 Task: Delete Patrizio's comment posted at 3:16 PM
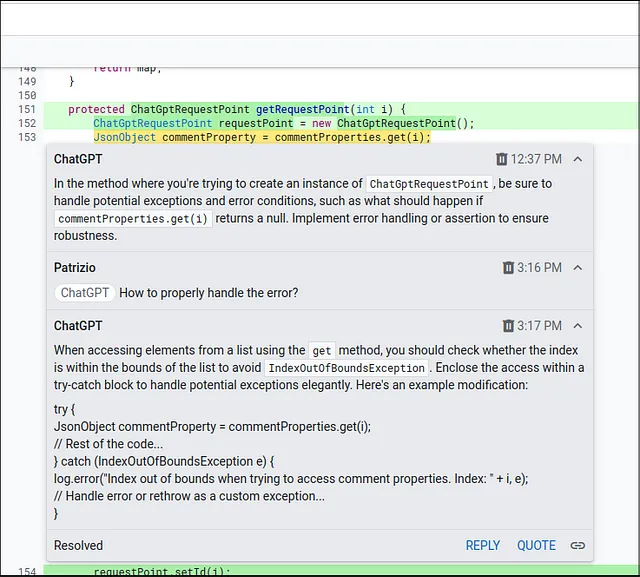click(508, 268)
